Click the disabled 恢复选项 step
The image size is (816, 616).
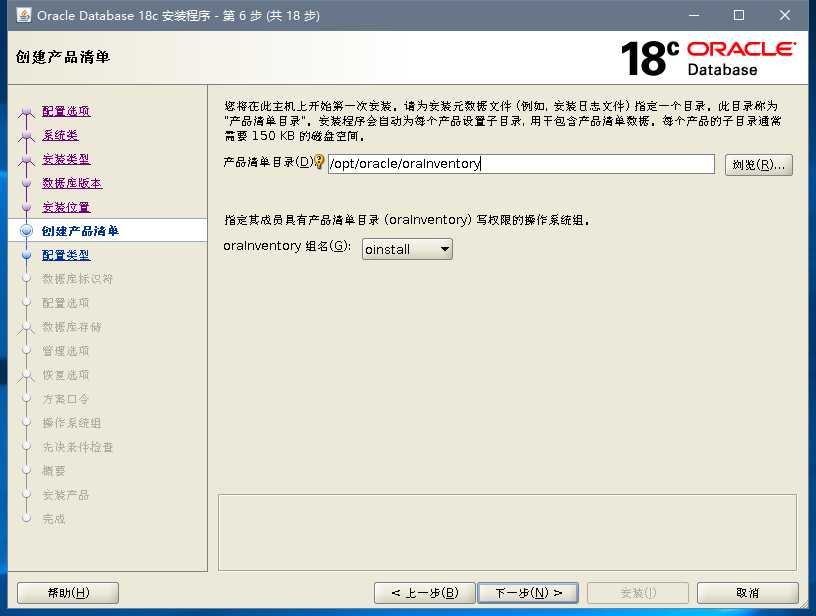pos(66,375)
